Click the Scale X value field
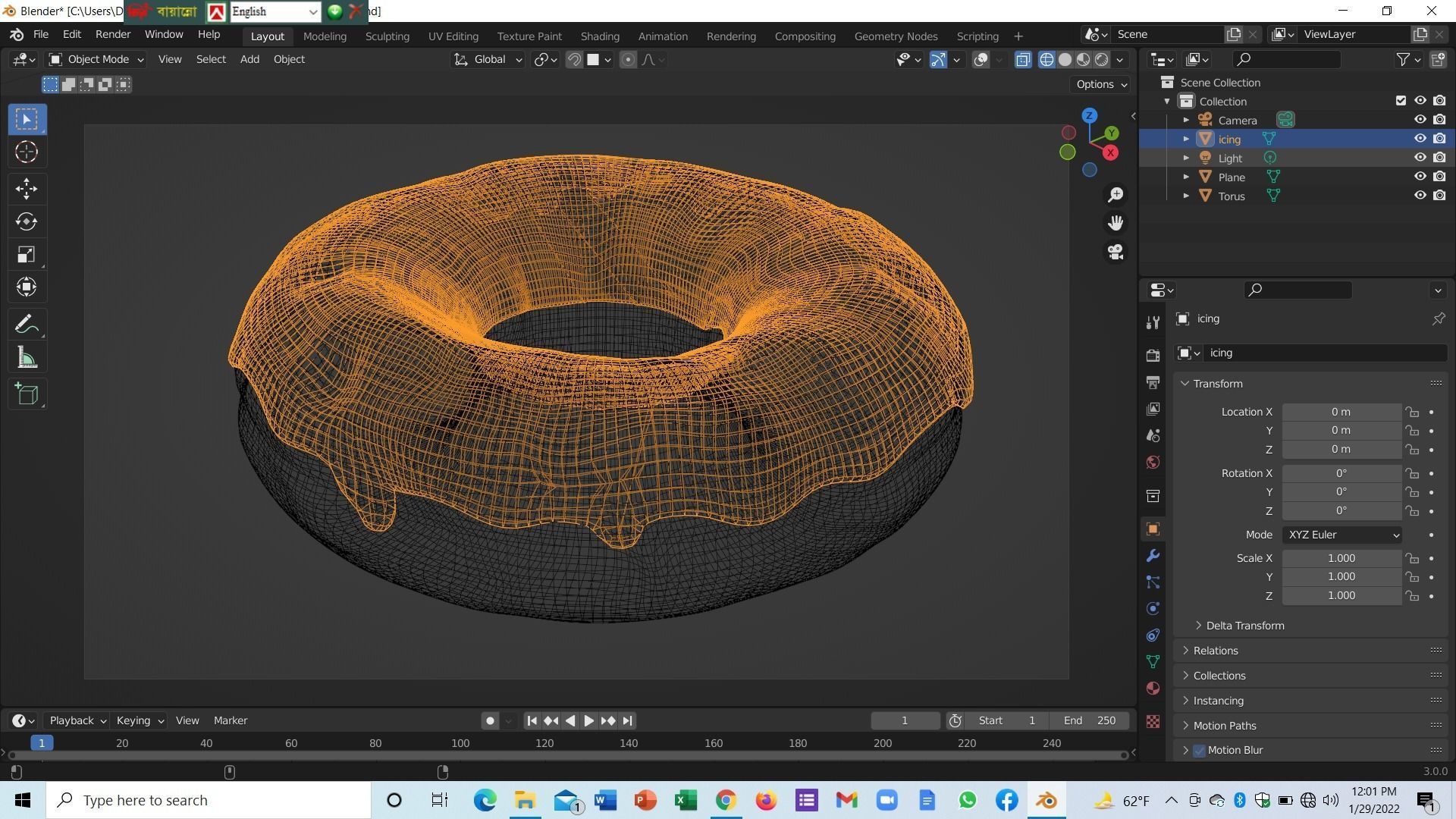This screenshot has height=819, width=1456. click(x=1341, y=558)
